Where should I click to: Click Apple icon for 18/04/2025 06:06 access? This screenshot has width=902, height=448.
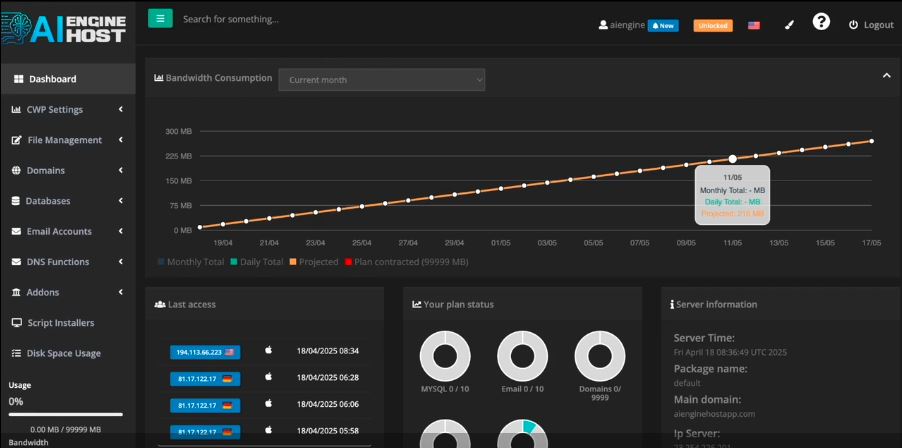[x=268, y=404]
